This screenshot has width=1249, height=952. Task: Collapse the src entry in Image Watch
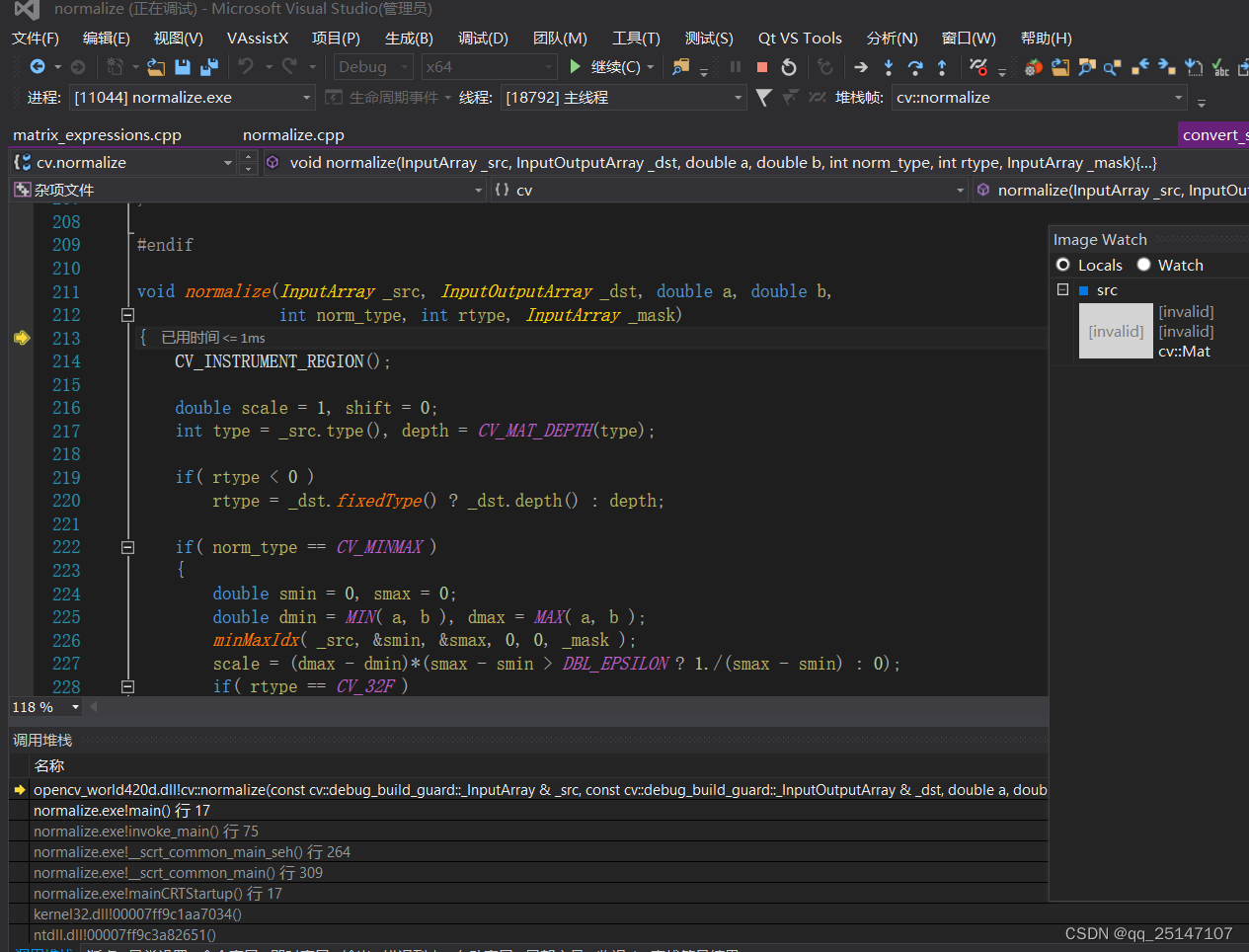1062,289
